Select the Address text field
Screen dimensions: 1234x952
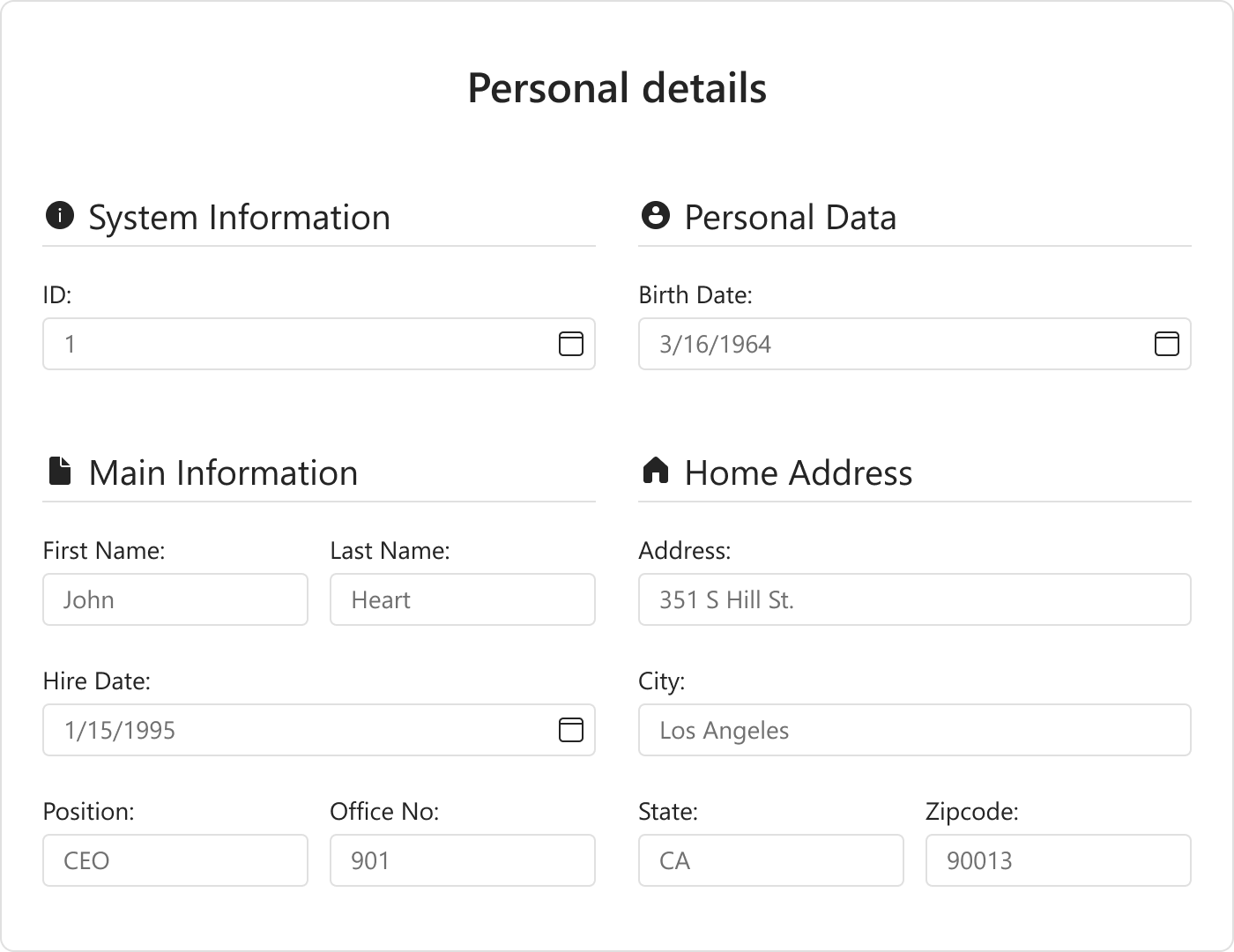pyautogui.click(x=914, y=599)
